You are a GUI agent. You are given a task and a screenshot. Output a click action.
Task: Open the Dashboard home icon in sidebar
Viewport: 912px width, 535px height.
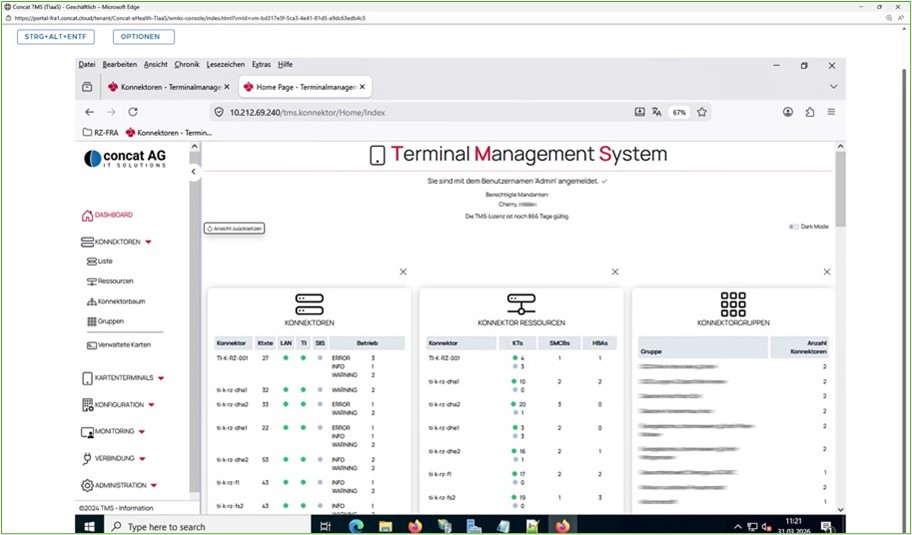(x=87, y=215)
